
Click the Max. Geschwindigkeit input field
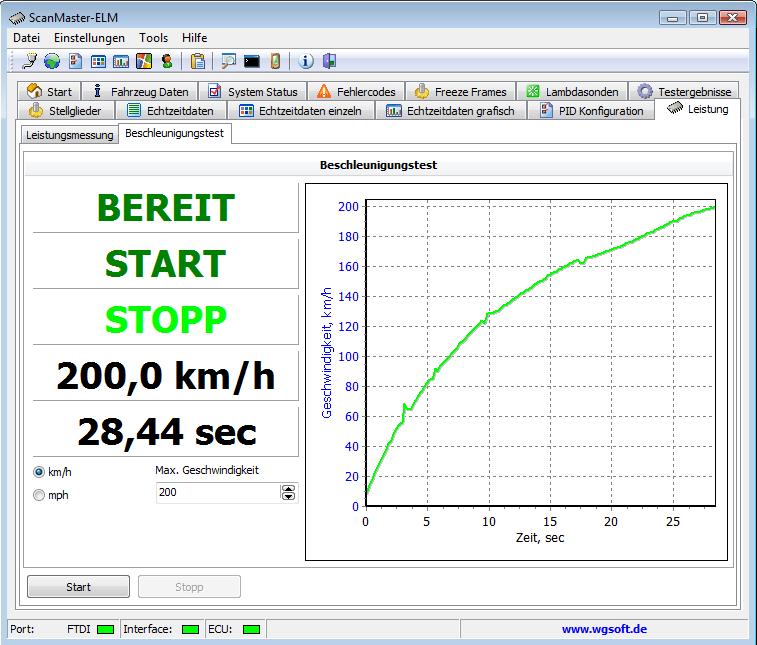tap(217, 492)
